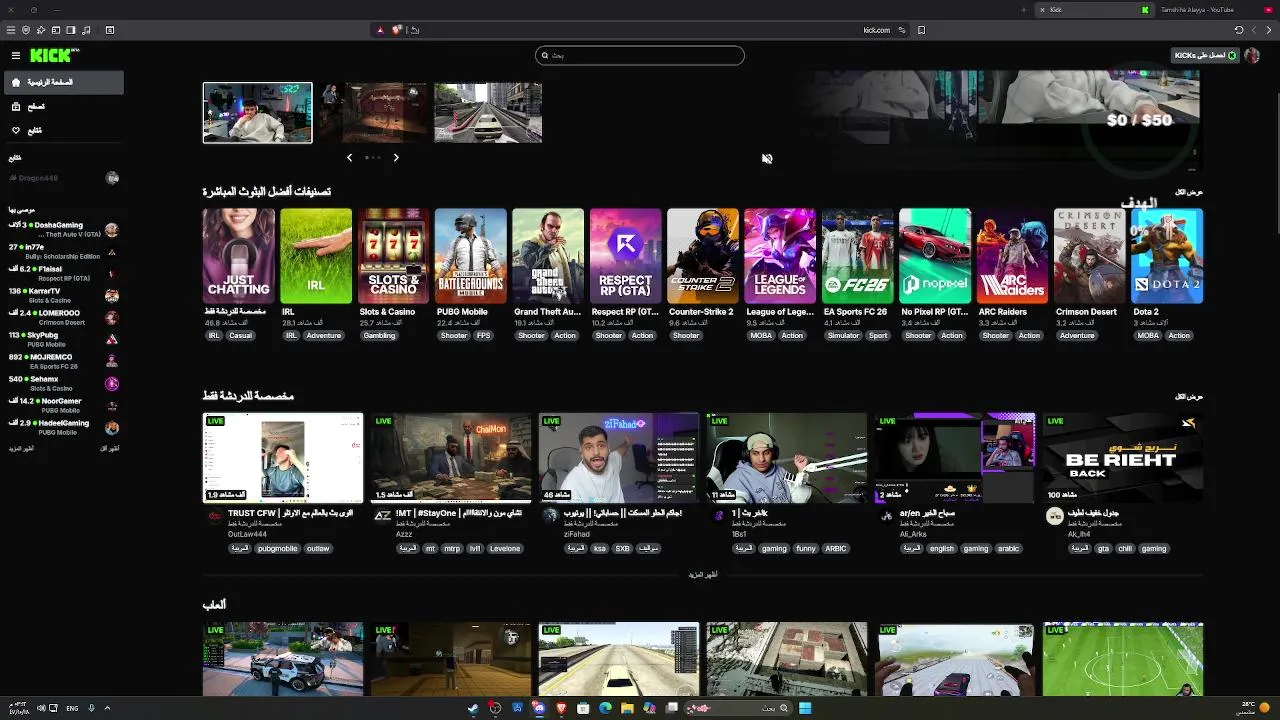Open the Following heart sidebar item

pyautogui.click(x=63, y=130)
